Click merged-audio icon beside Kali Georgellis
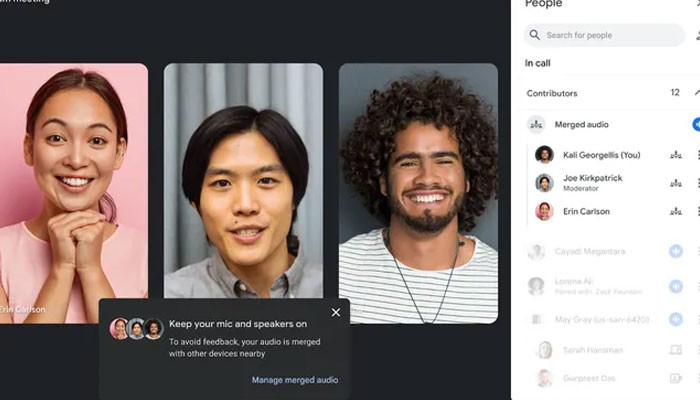 pyautogui.click(x=676, y=155)
